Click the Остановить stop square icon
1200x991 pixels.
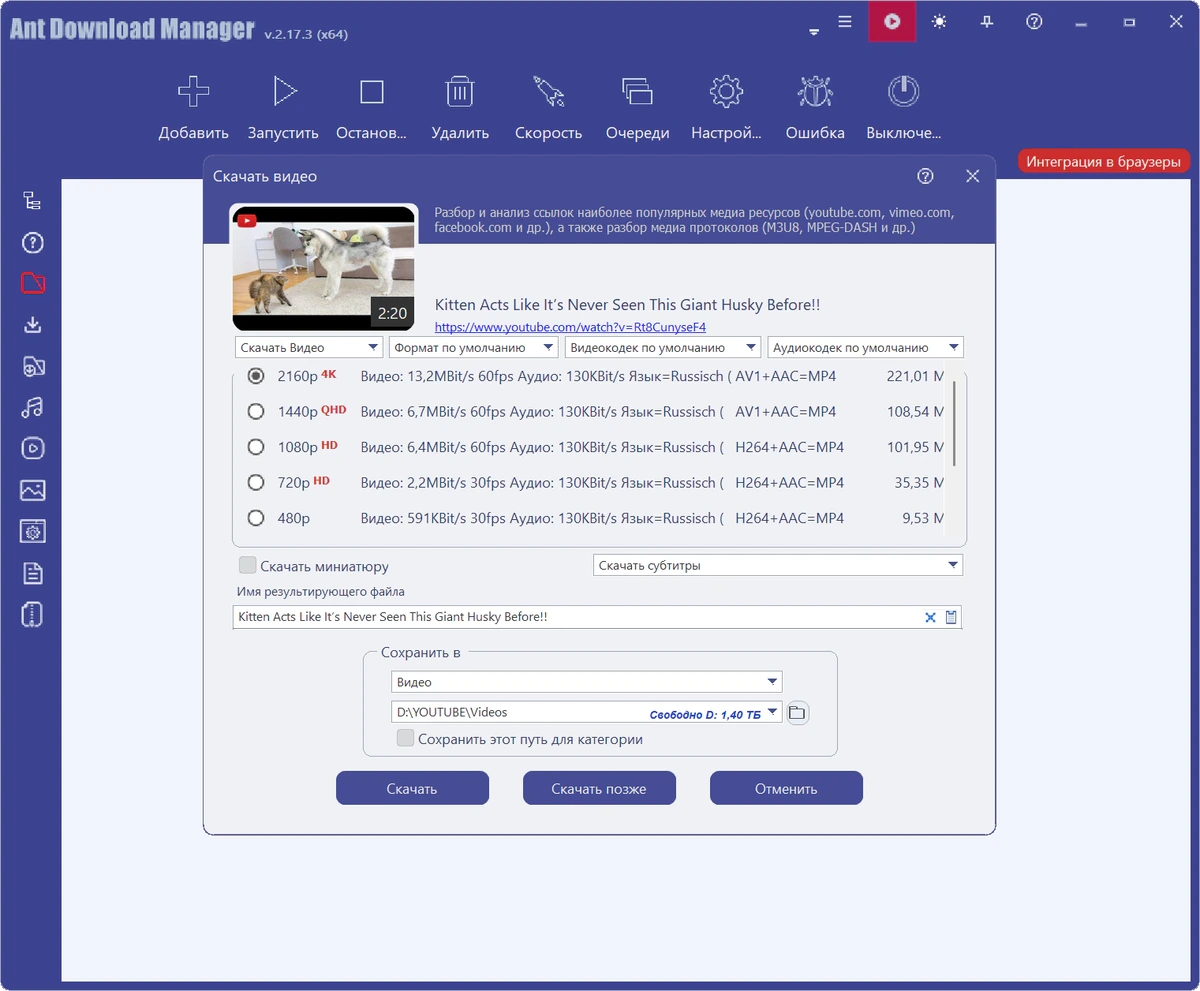[x=372, y=92]
